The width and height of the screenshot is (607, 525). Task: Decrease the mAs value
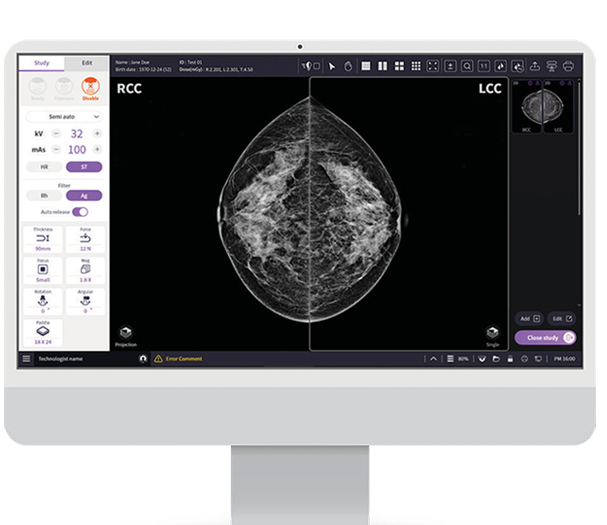(56, 149)
